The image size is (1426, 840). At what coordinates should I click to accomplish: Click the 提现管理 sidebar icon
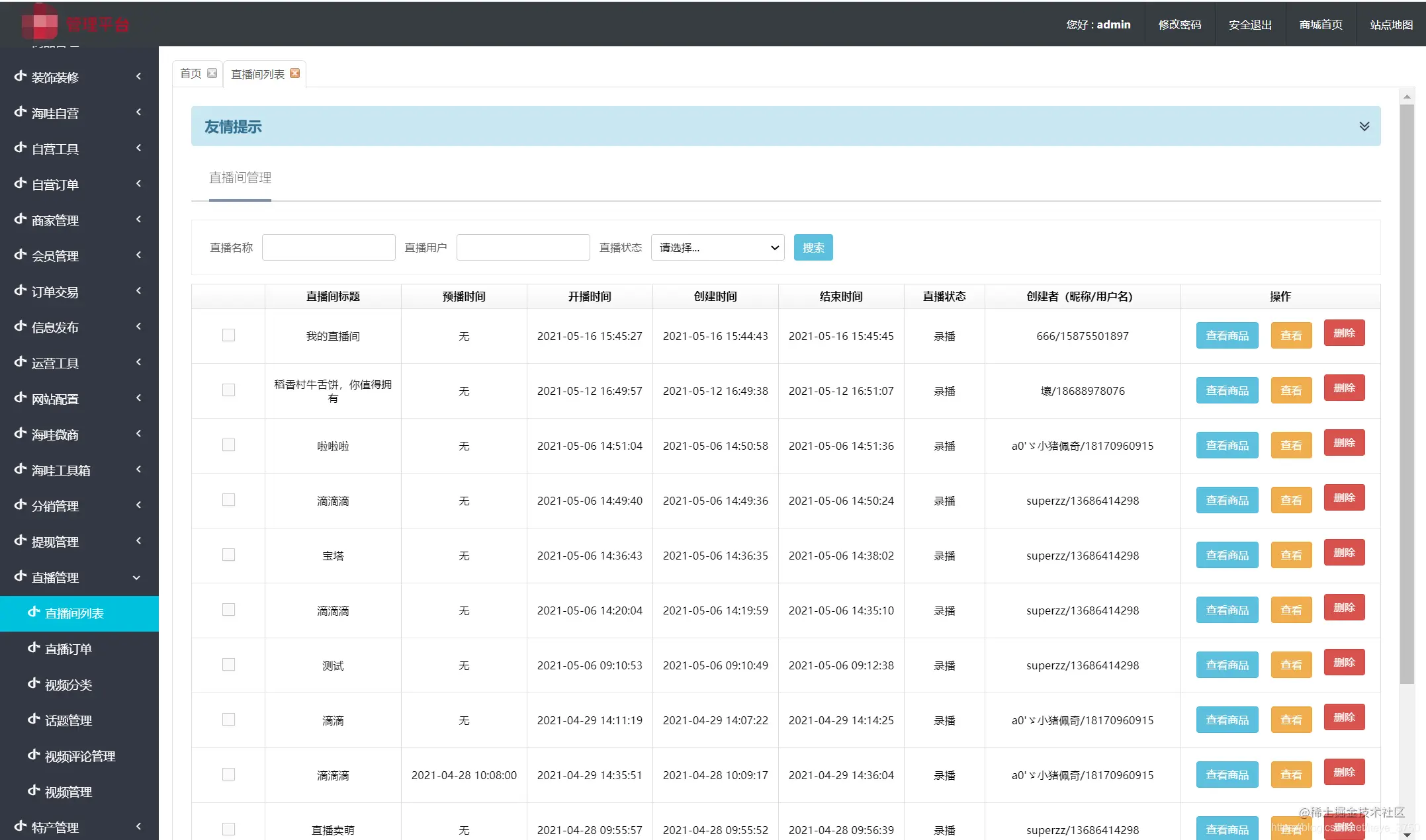tap(21, 540)
